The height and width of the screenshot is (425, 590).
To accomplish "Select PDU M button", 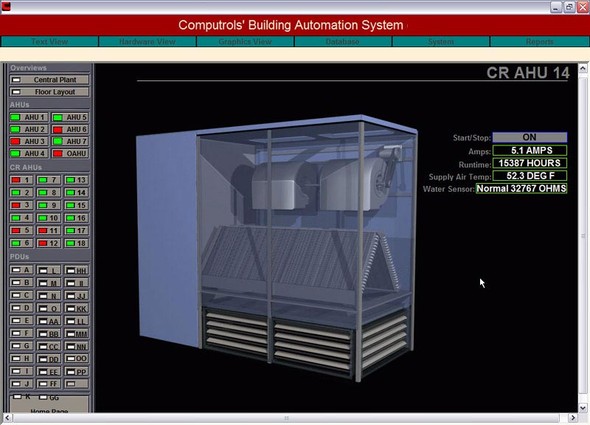I will pos(49,283).
